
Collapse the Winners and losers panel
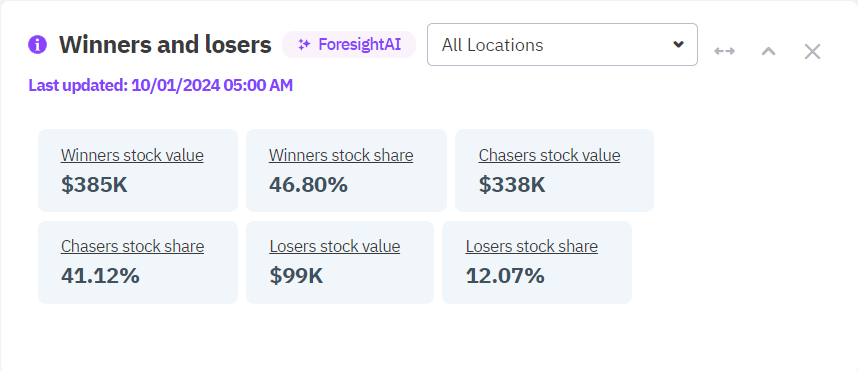pyautogui.click(x=769, y=51)
